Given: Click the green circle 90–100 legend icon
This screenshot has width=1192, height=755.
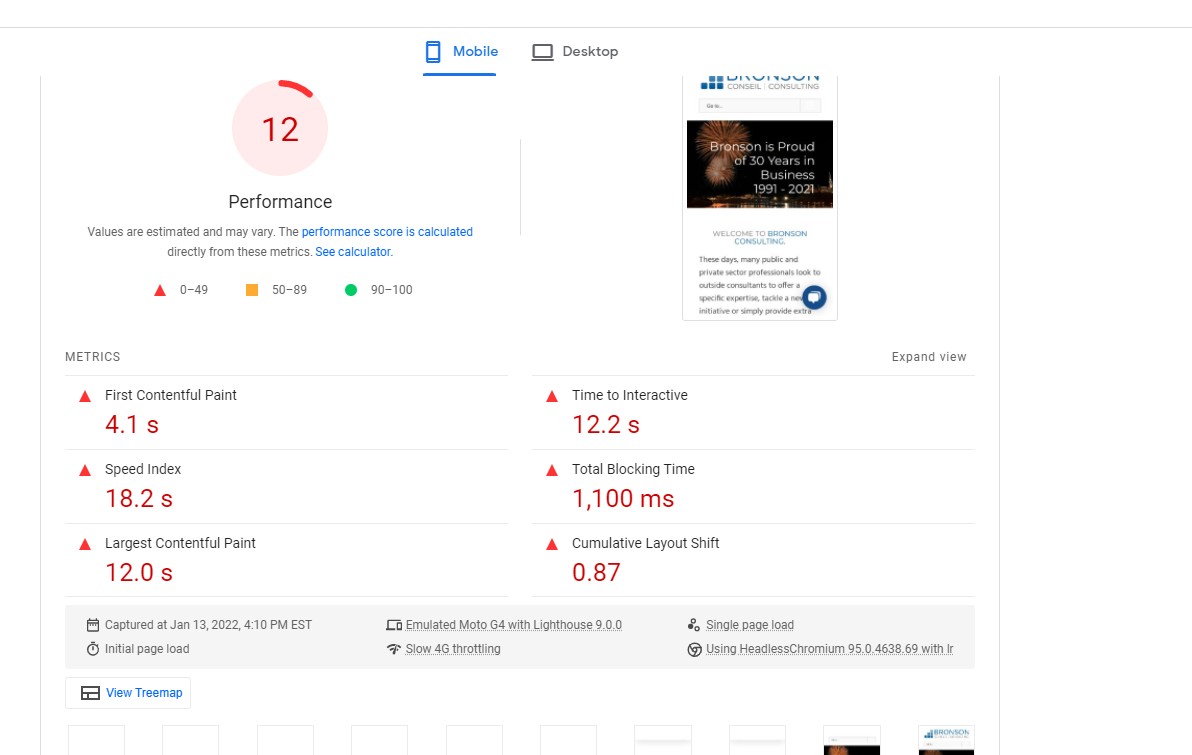Looking at the screenshot, I should click(350, 290).
